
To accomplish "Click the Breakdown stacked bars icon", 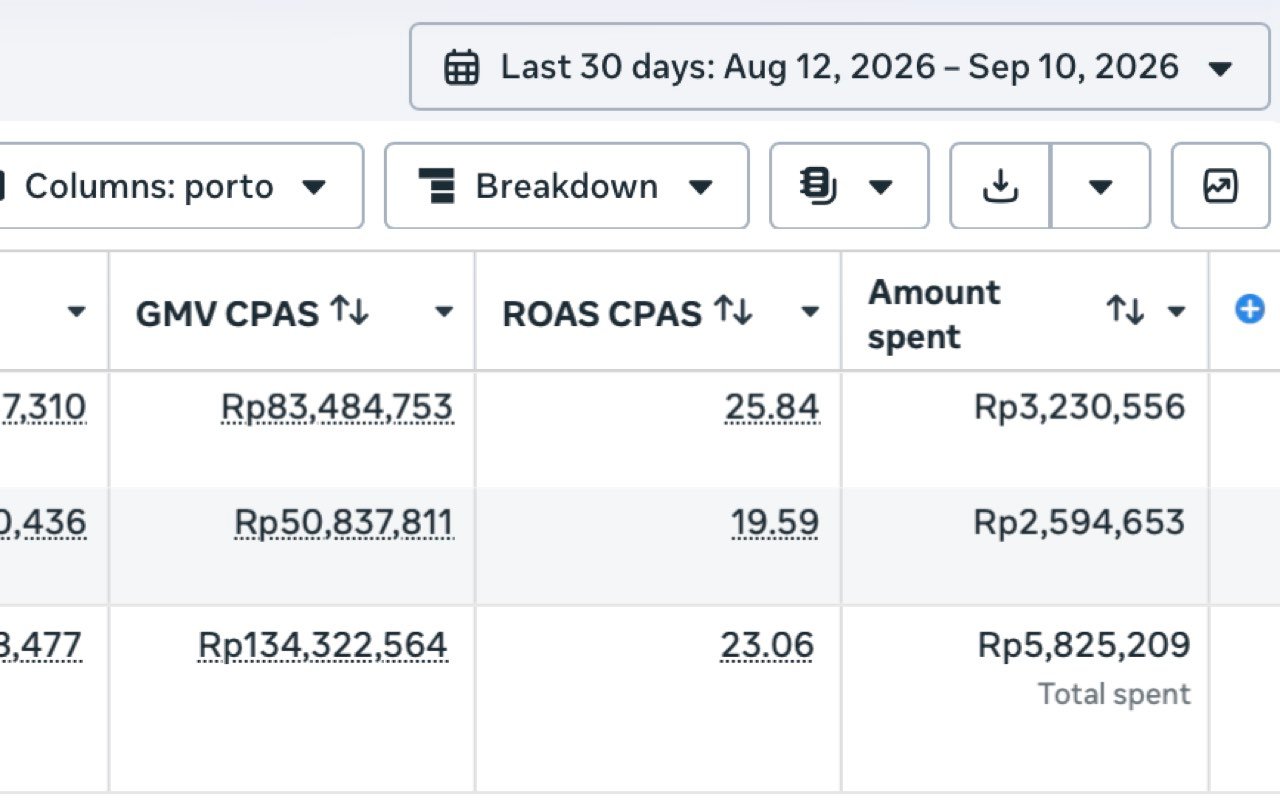I will tap(436, 186).
